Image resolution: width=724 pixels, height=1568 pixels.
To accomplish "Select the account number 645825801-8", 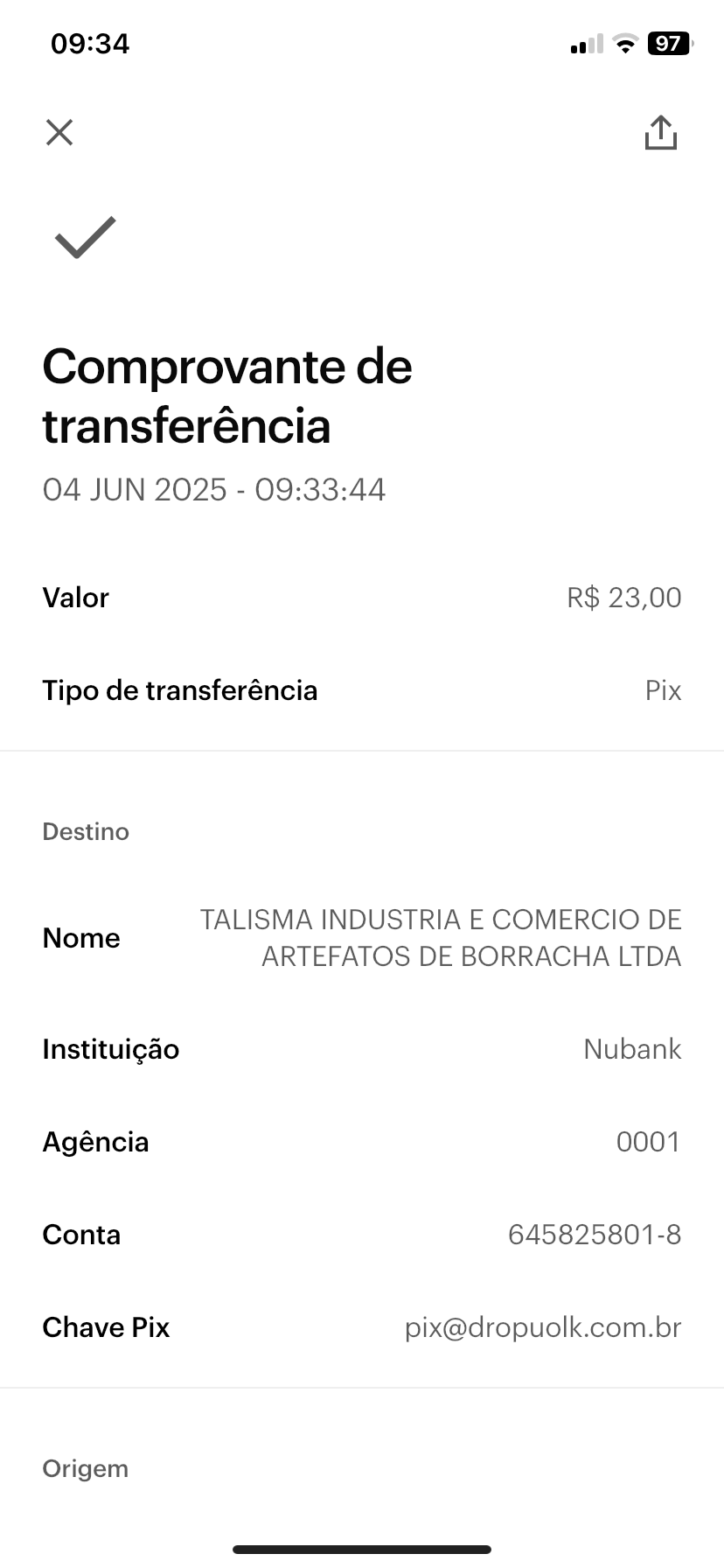I will pos(594,1235).
